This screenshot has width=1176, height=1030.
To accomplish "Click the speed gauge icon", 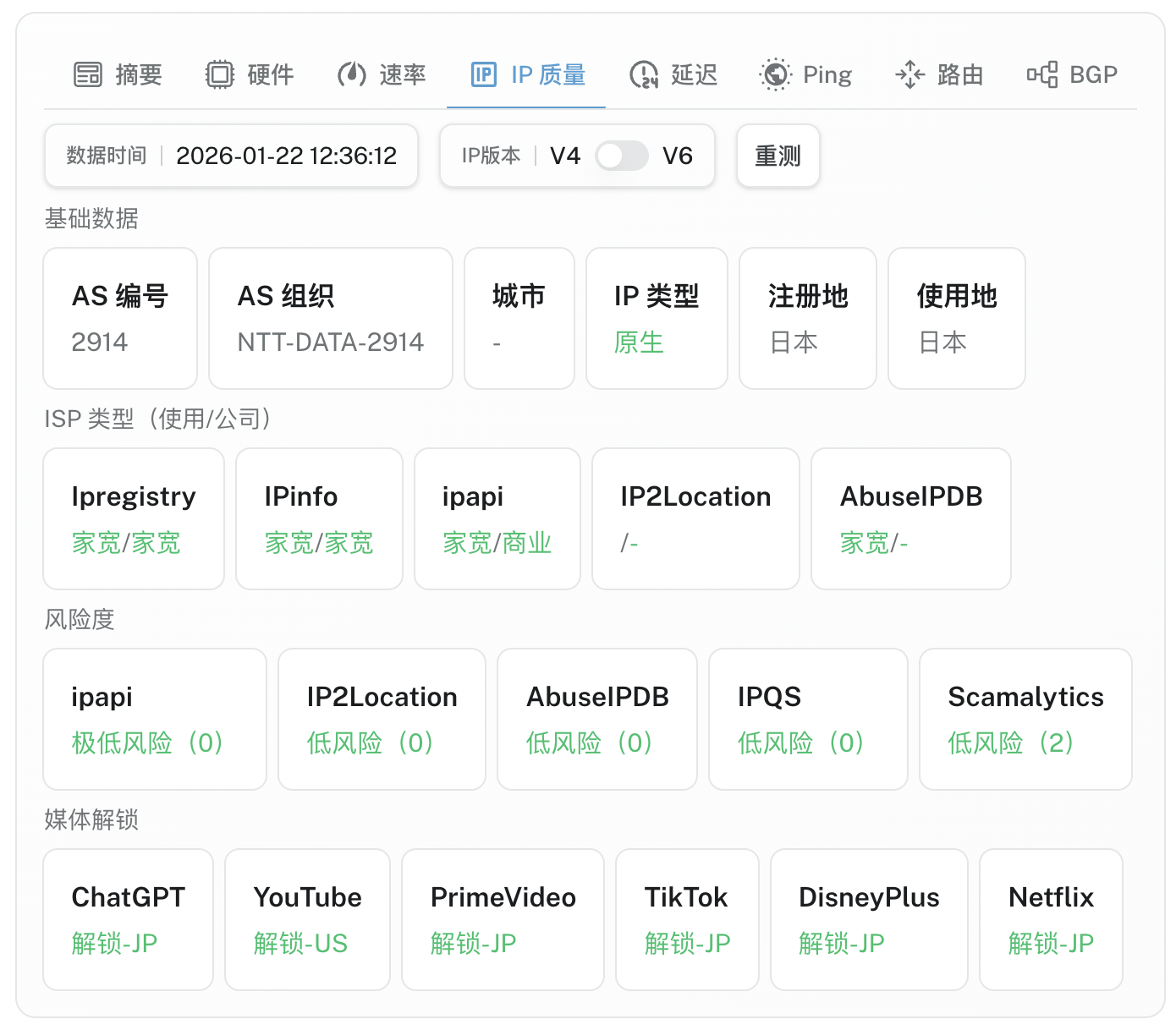I will point(352,75).
